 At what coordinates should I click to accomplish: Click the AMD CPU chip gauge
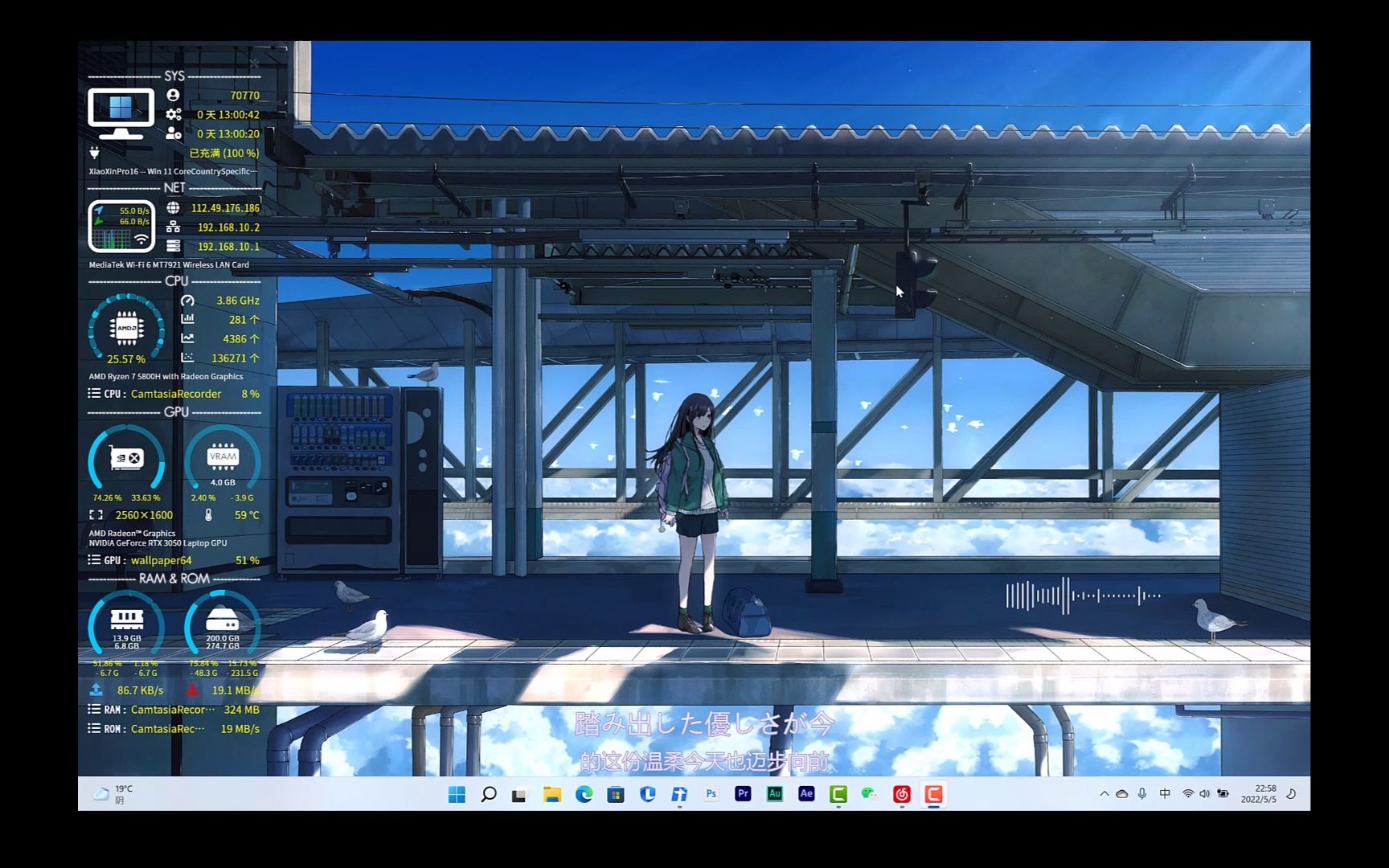click(x=126, y=328)
